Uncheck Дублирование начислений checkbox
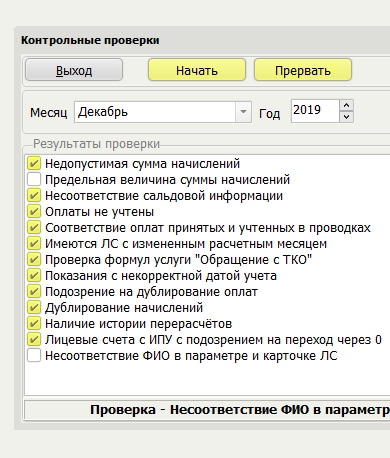The width and height of the screenshot is (390, 458). click(x=34, y=307)
